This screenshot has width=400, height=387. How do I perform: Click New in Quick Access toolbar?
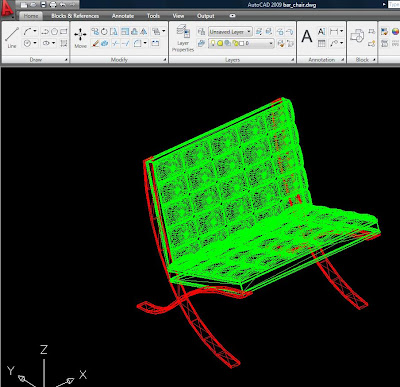point(24,5)
